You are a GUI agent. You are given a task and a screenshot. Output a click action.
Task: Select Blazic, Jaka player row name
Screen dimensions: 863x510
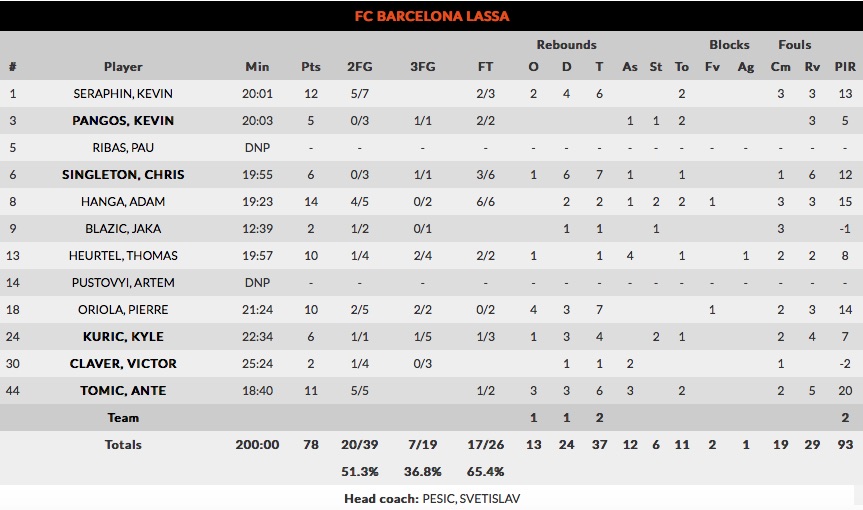point(123,229)
